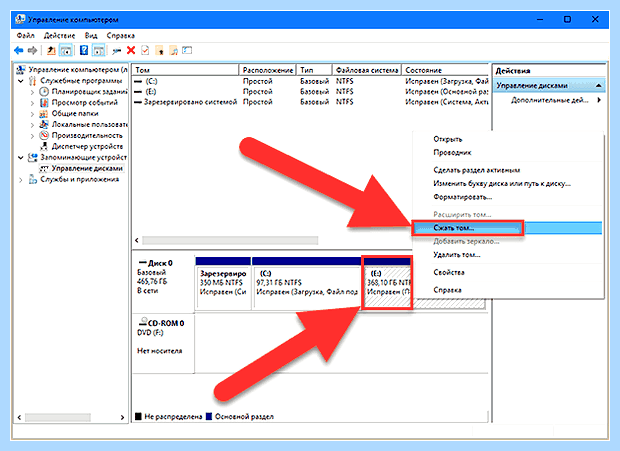The height and width of the screenshot is (451, 620).
Task: Click the Том column header
Action: [185, 70]
